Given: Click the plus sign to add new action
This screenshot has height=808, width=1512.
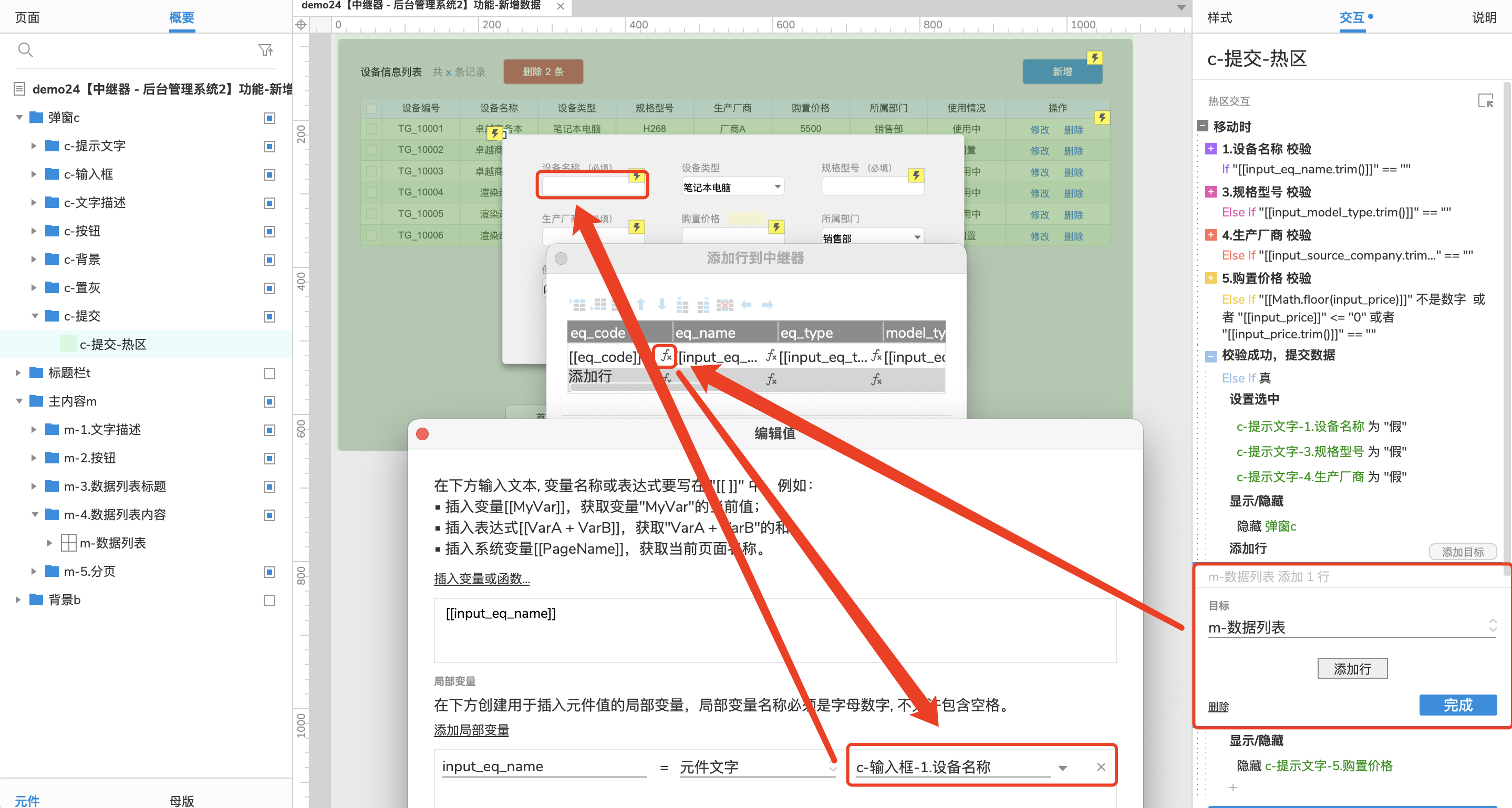Looking at the screenshot, I should click(x=1233, y=787).
